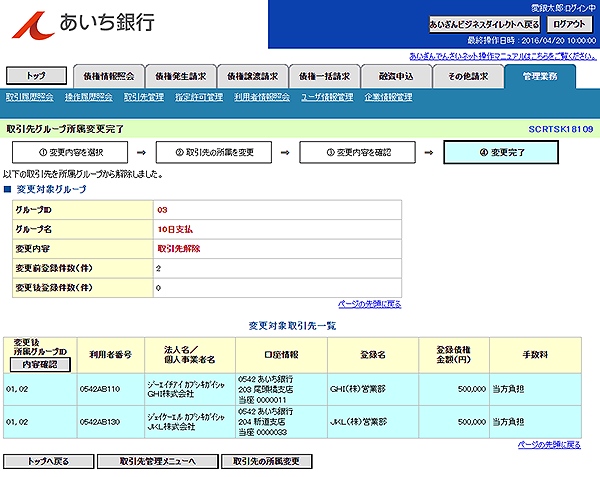Click step ② 取引先の所属を変更 box
This screenshot has width=600, height=477.
[x=214, y=152]
